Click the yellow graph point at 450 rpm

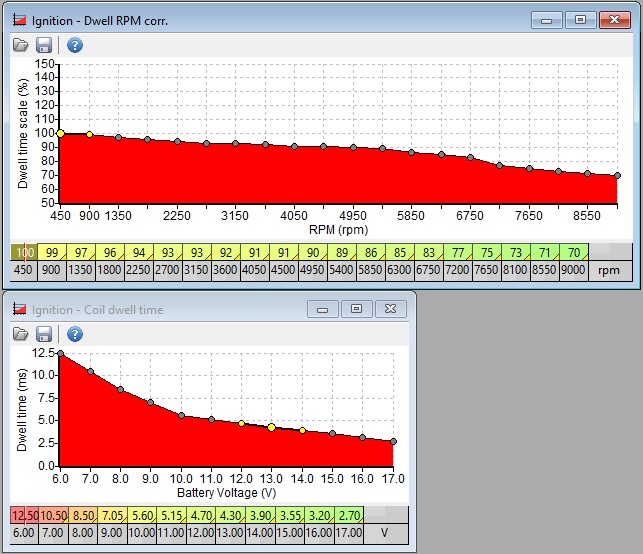pyautogui.click(x=60, y=133)
